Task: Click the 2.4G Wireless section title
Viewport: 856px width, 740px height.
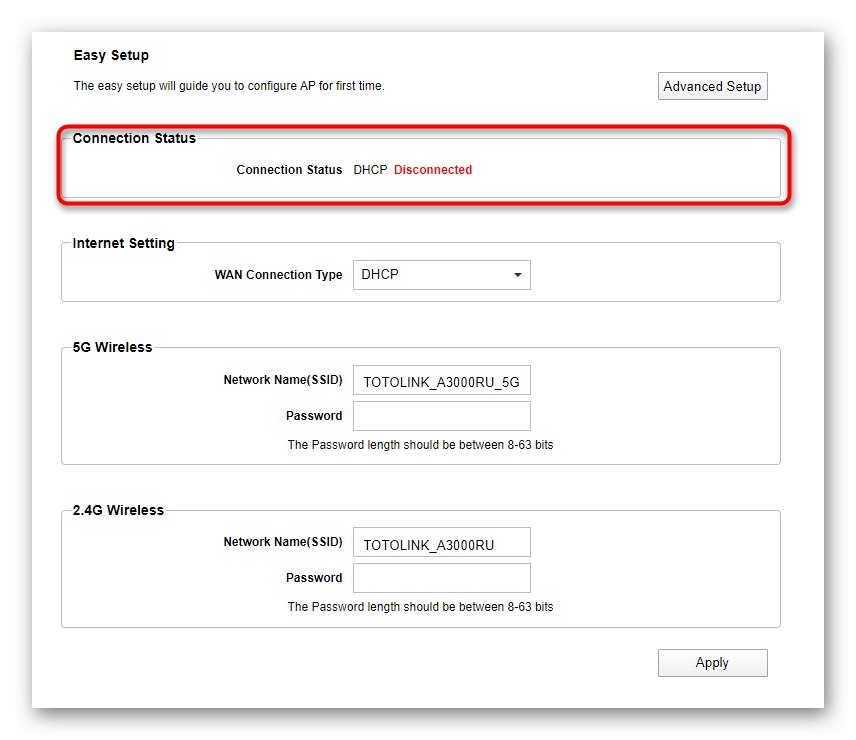Action: tap(118, 510)
